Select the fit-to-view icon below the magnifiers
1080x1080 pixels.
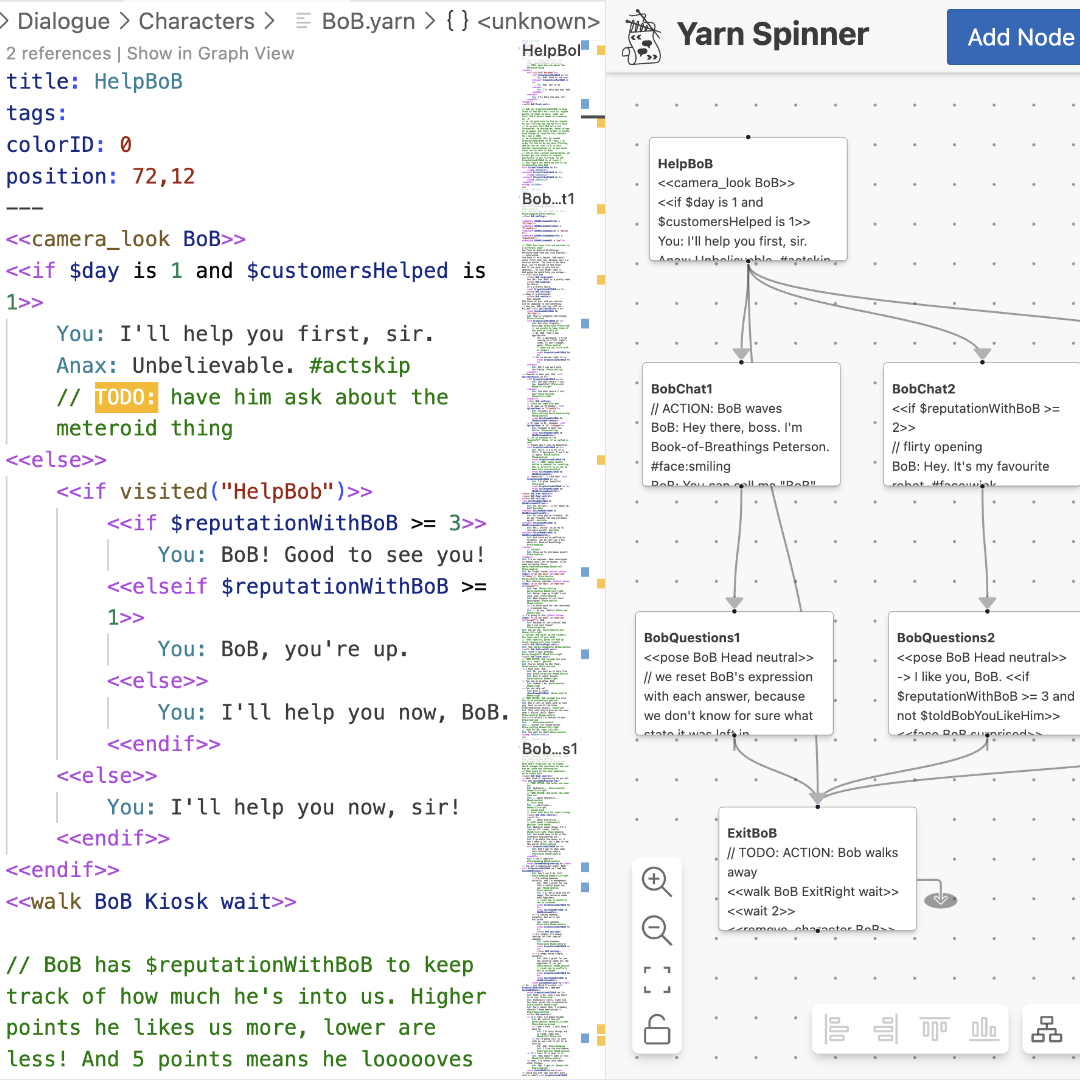pyautogui.click(x=657, y=980)
